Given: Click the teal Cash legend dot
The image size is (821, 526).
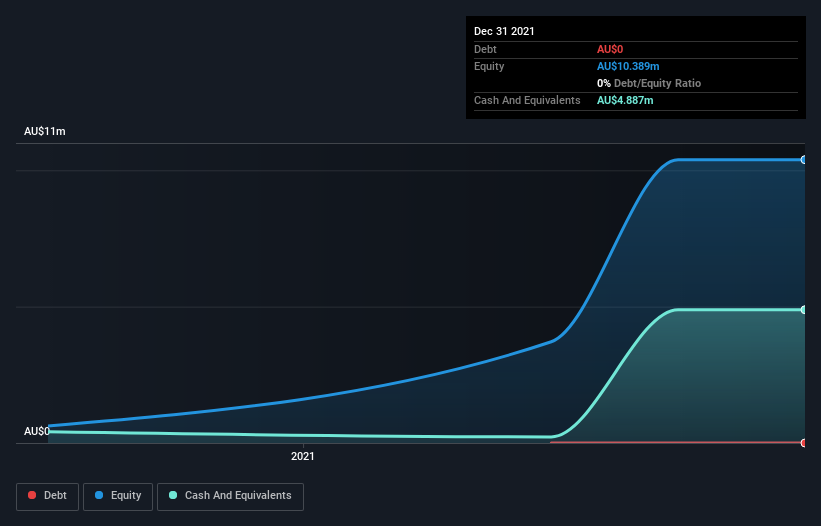Looking at the screenshot, I should point(173,495).
